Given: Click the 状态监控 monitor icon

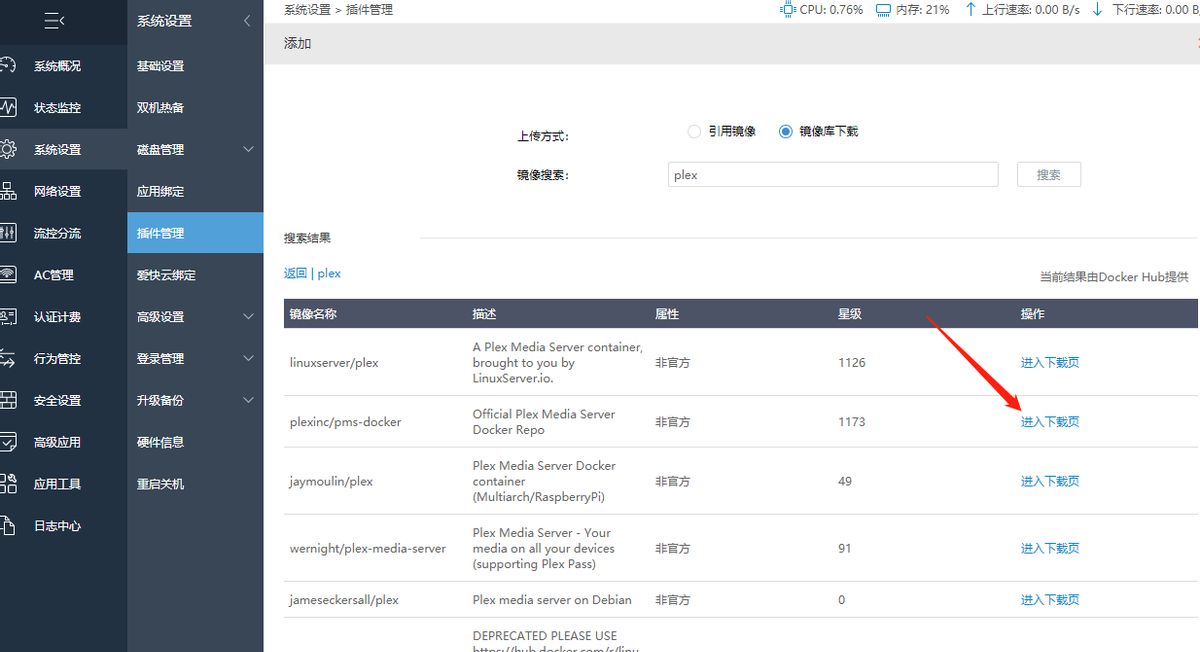Looking at the screenshot, I should point(8,107).
